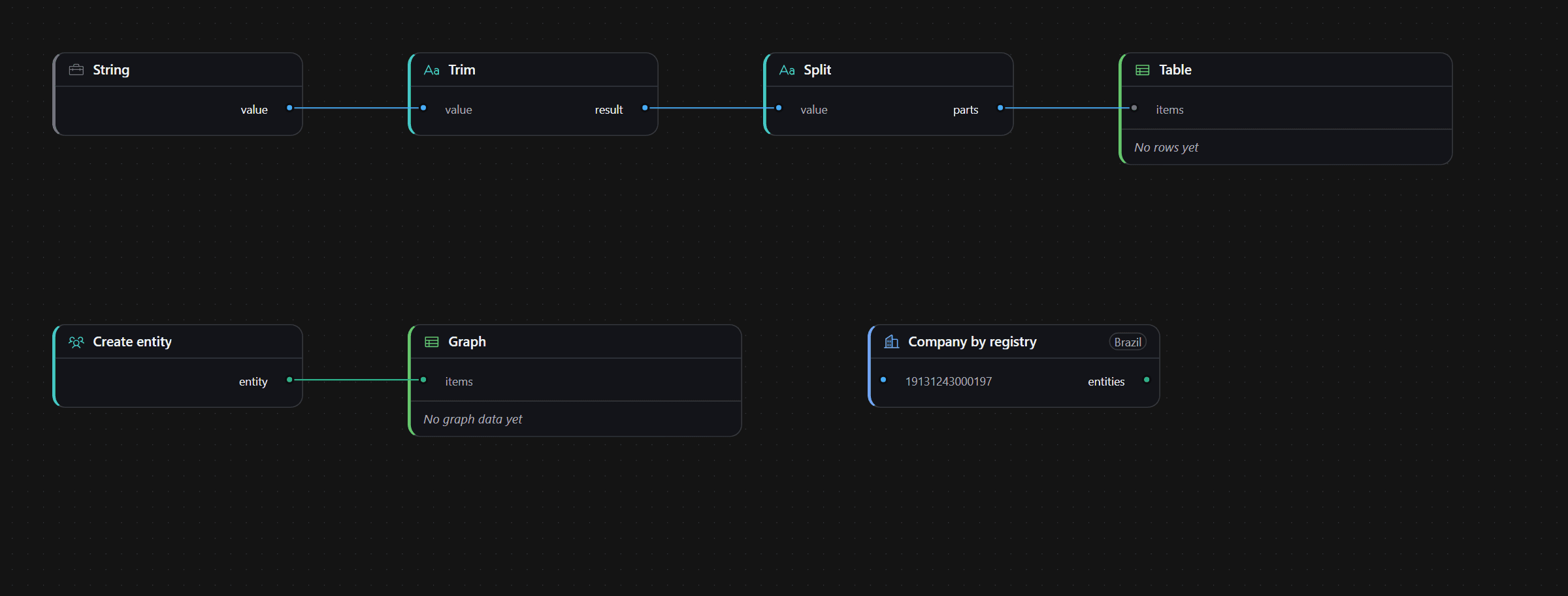The width and height of the screenshot is (1568, 596).
Task: Click the Create entity title
Action: [x=133, y=342]
